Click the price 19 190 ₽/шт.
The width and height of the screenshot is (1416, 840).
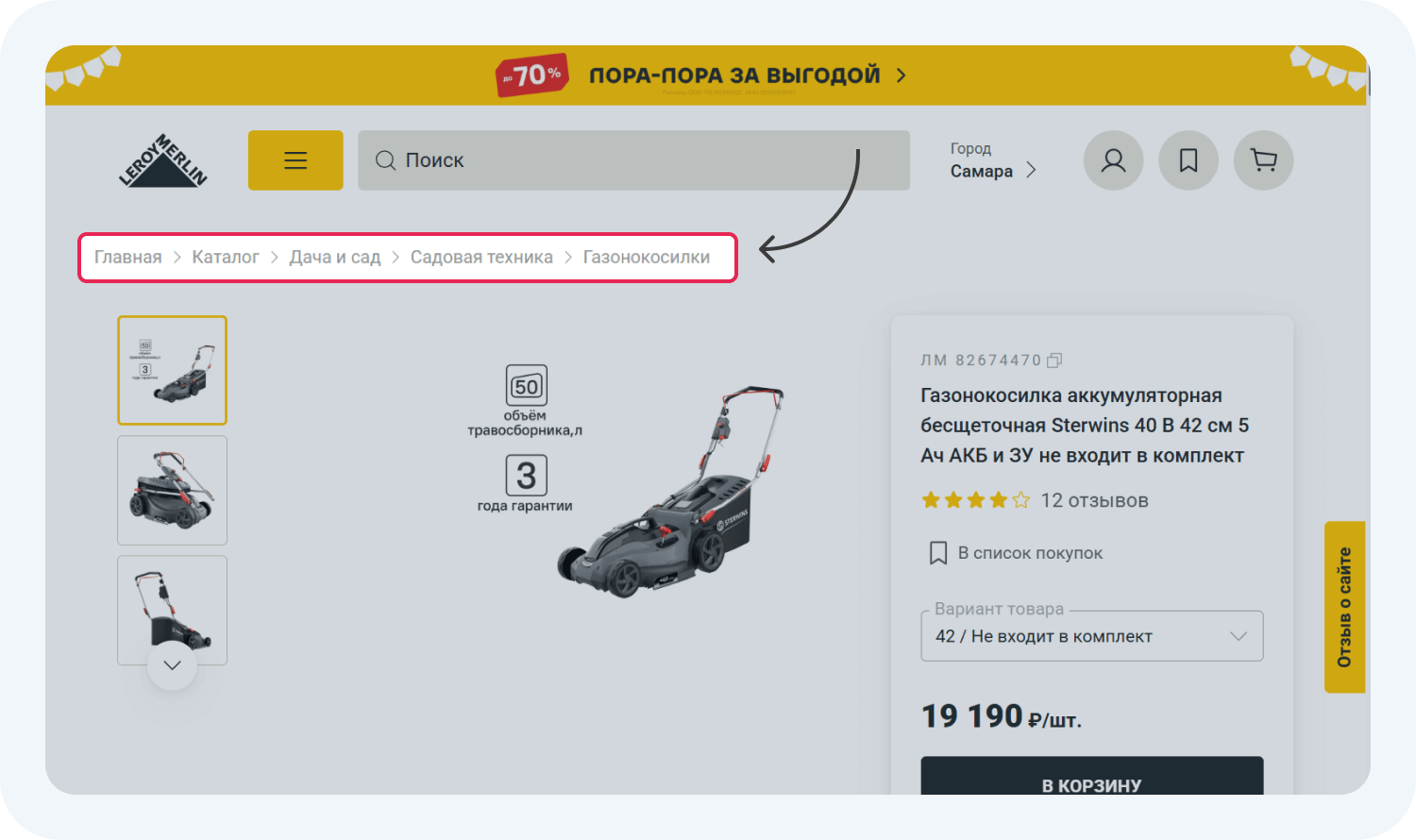tap(1002, 716)
